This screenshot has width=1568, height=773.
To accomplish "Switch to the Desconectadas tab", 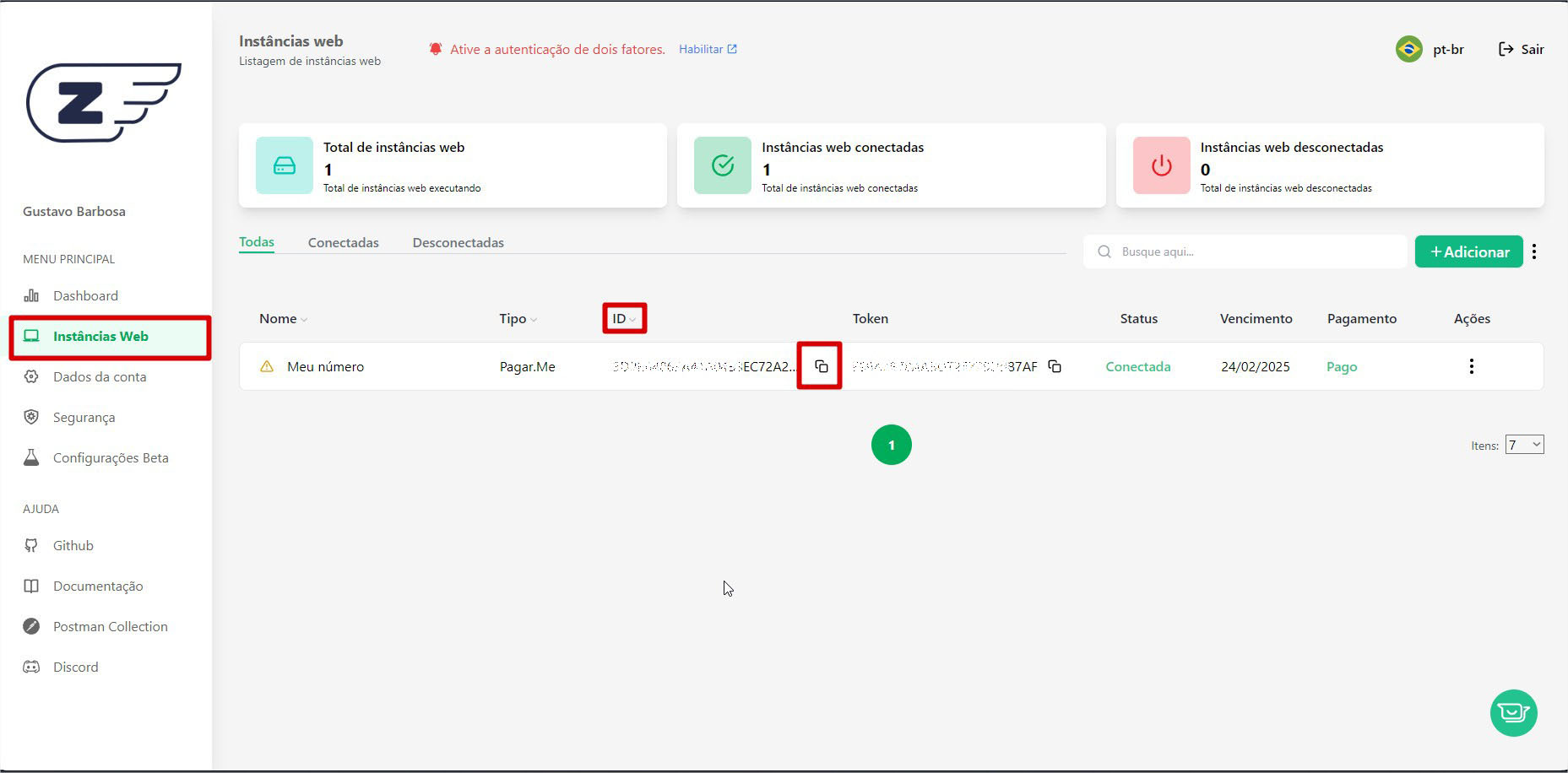I will pyautogui.click(x=458, y=242).
